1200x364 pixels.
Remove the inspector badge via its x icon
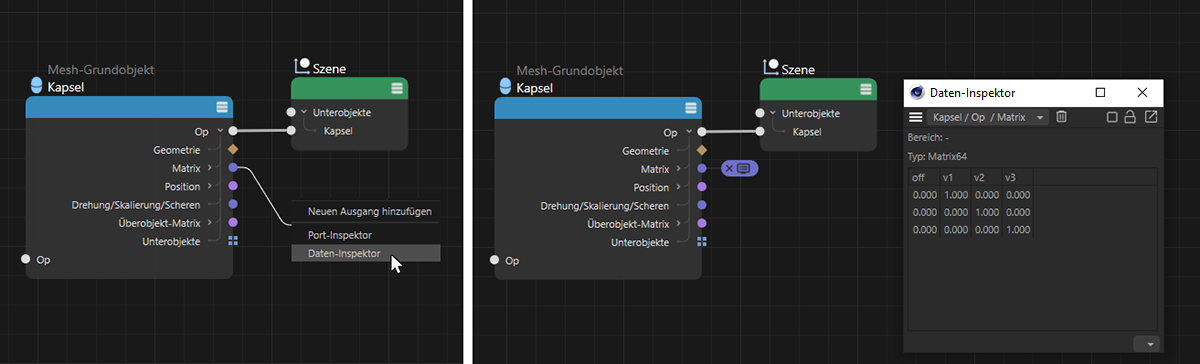pyautogui.click(x=729, y=169)
